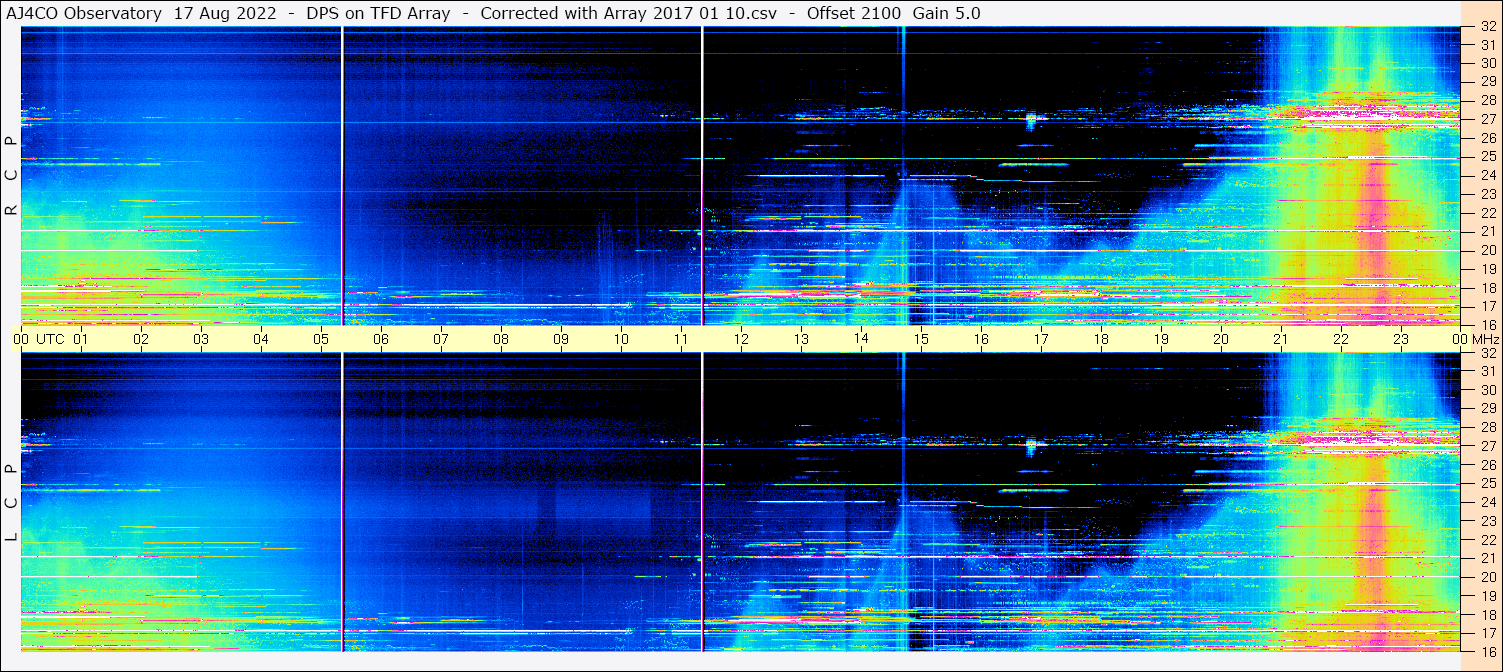Viewport: 1503px width, 672px height.
Task: Select the 15 hour marker on time axis
Action: (x=921, y=339)
